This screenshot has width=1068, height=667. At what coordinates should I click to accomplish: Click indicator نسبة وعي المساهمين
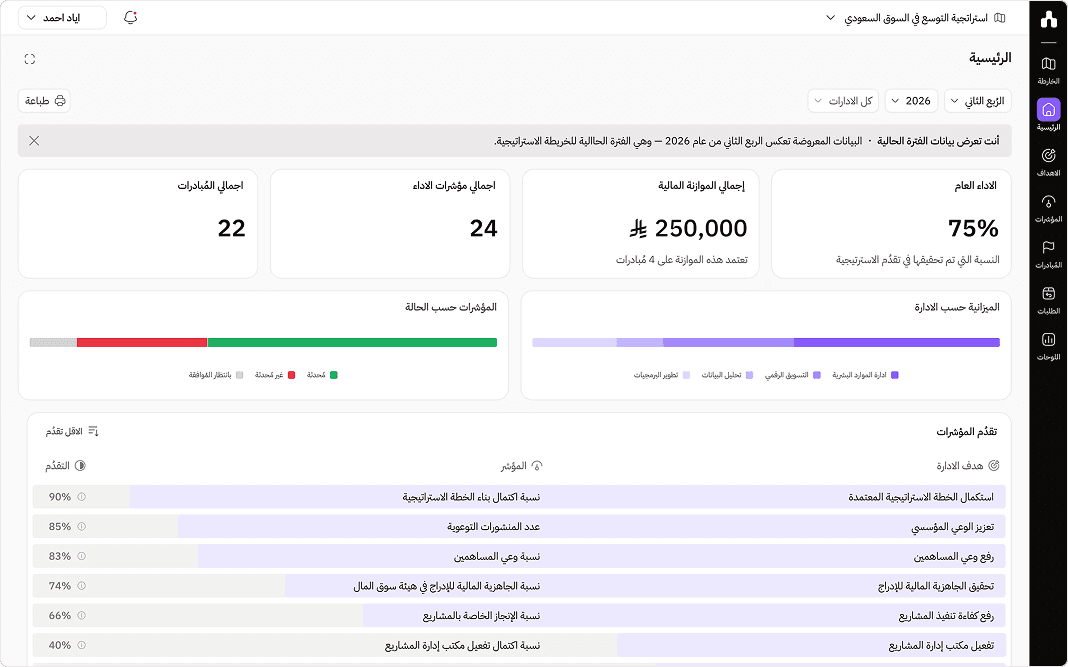[497, 557]
